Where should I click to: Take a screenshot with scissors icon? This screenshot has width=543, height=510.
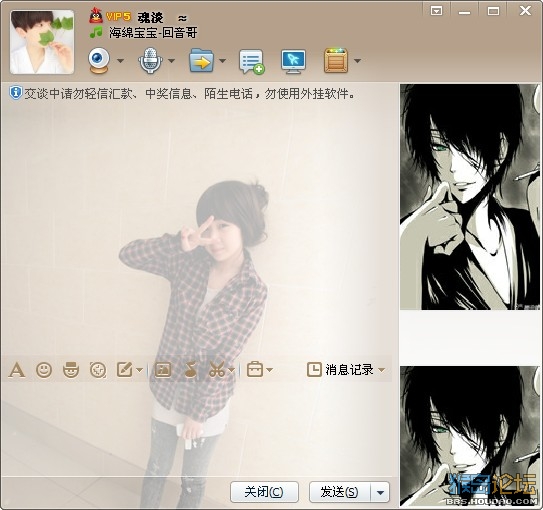point(217,370)
